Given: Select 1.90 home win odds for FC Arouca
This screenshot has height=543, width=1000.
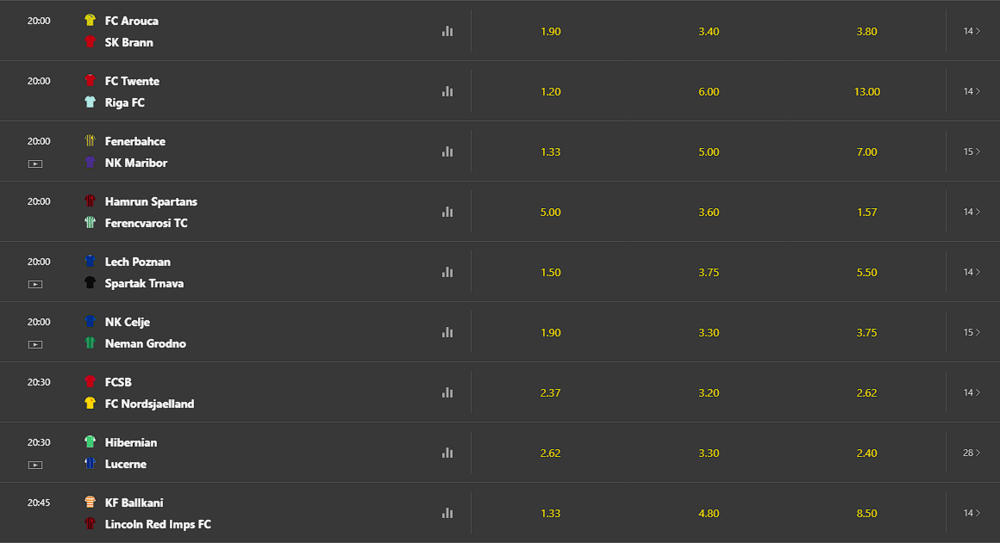Looking at the screenshot, I should tap(550, 31).
